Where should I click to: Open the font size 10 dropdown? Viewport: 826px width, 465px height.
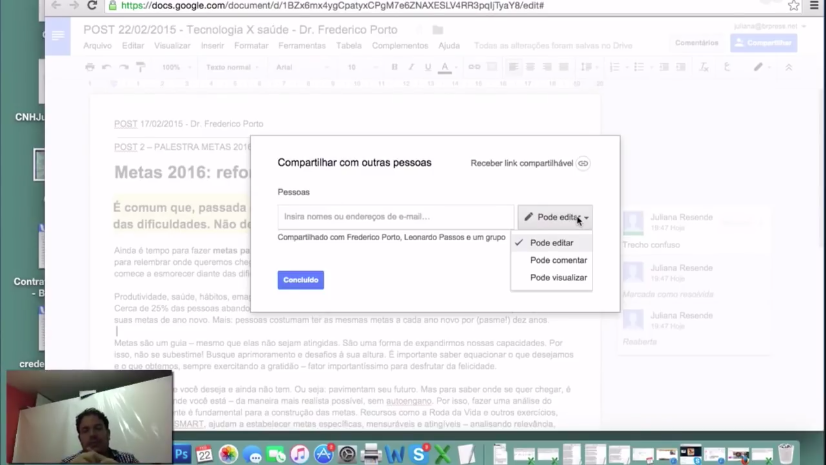362,67
